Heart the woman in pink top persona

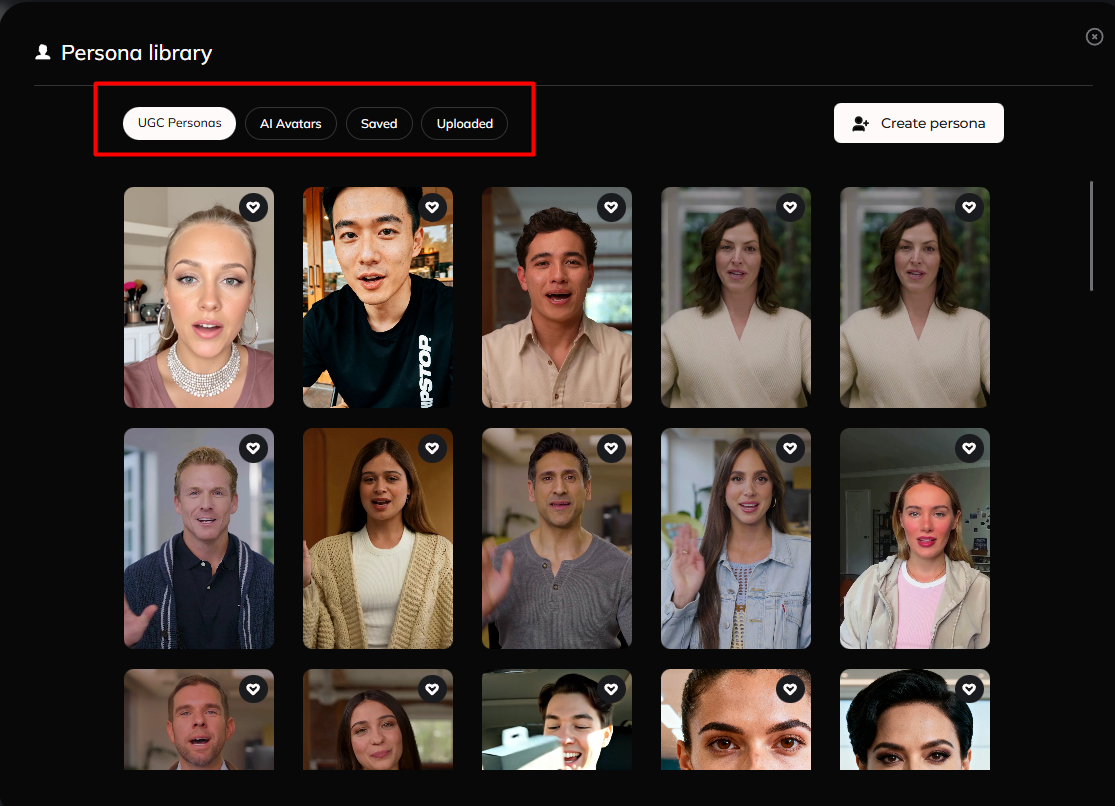[x=969, y=448]
